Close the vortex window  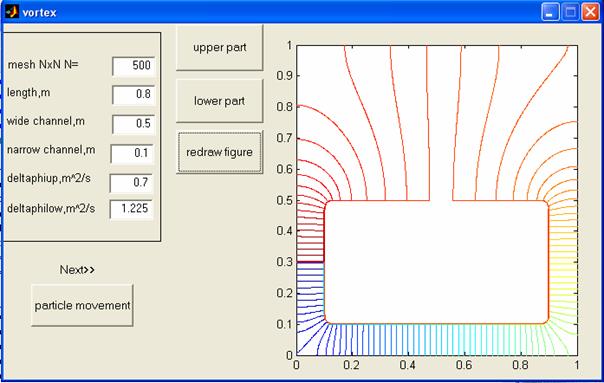click(590, 12)
